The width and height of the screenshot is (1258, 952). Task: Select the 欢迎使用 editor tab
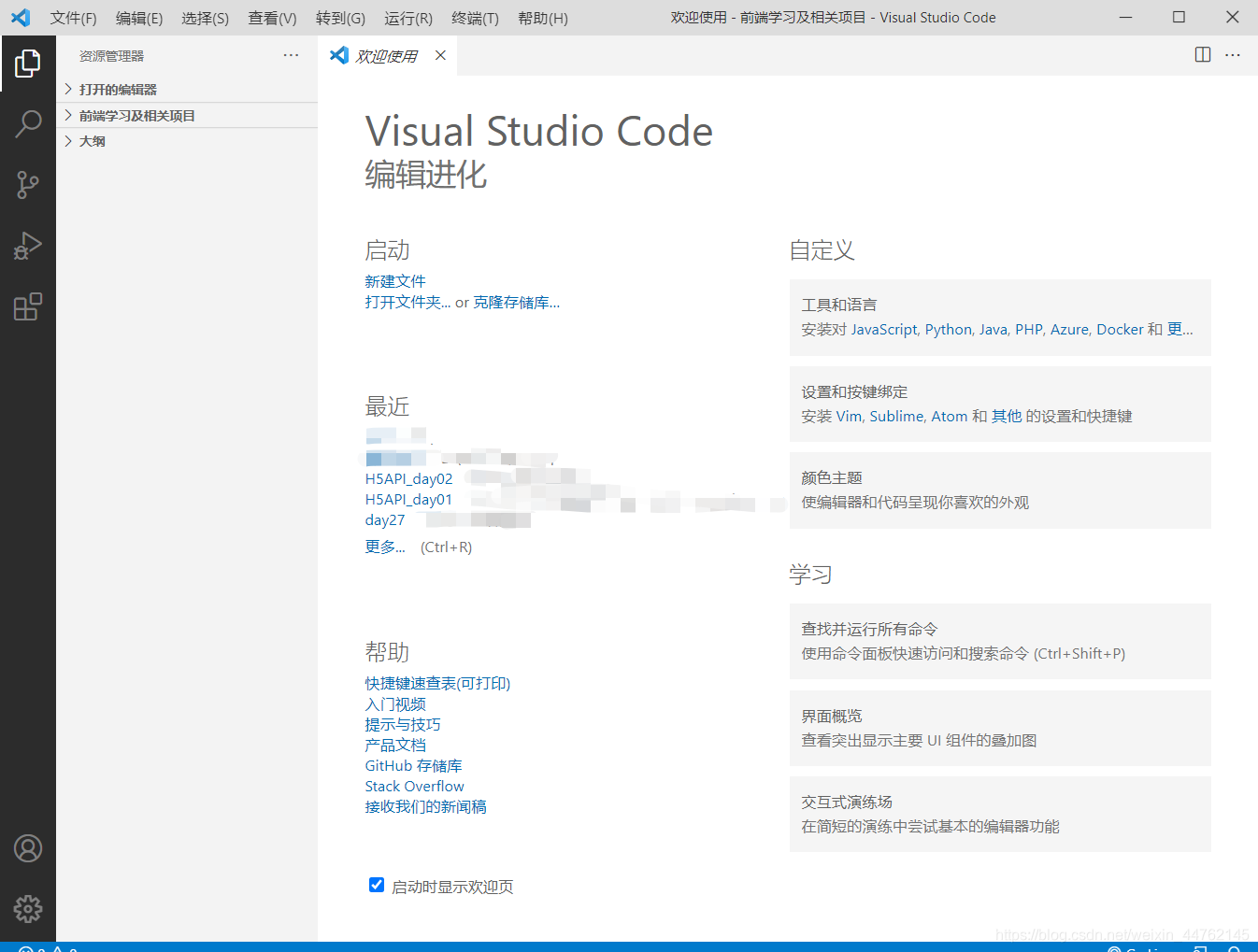(x=387, y=56)
